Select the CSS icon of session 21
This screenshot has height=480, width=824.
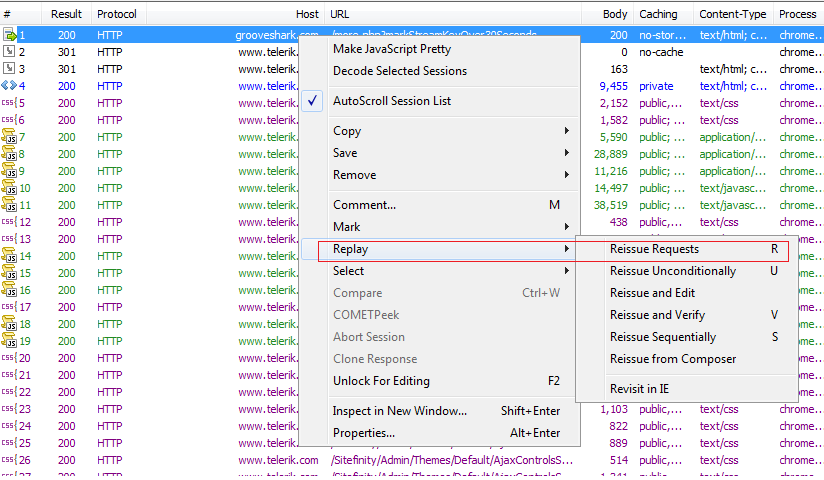tap(9, 374)
